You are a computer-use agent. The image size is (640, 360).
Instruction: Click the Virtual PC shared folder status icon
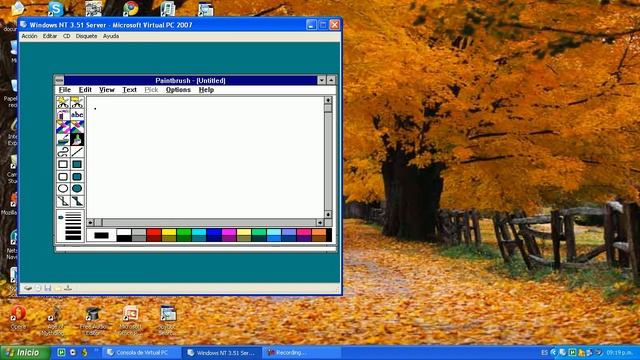coord(58,288)
